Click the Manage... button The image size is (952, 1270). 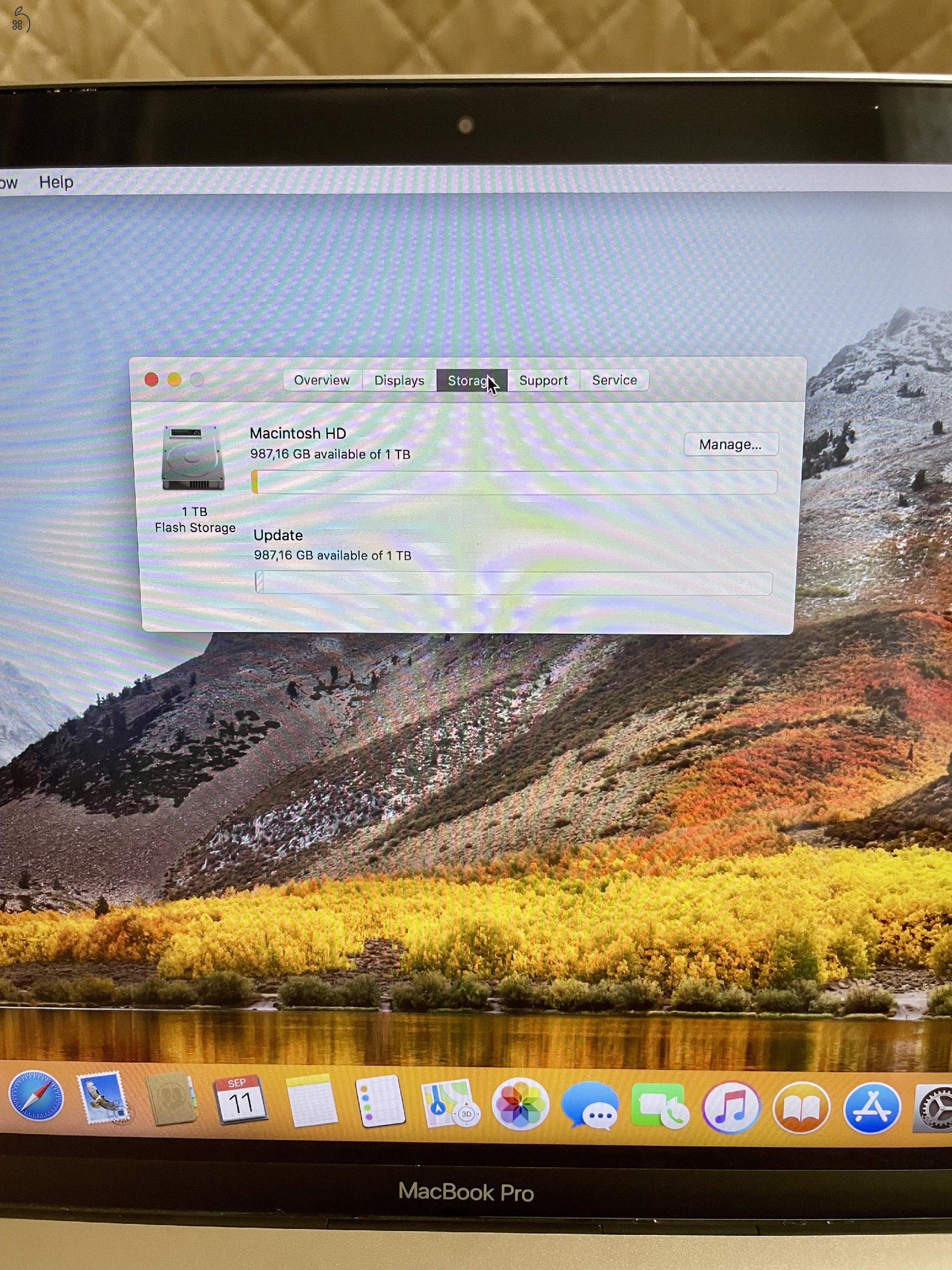(730, 444)
